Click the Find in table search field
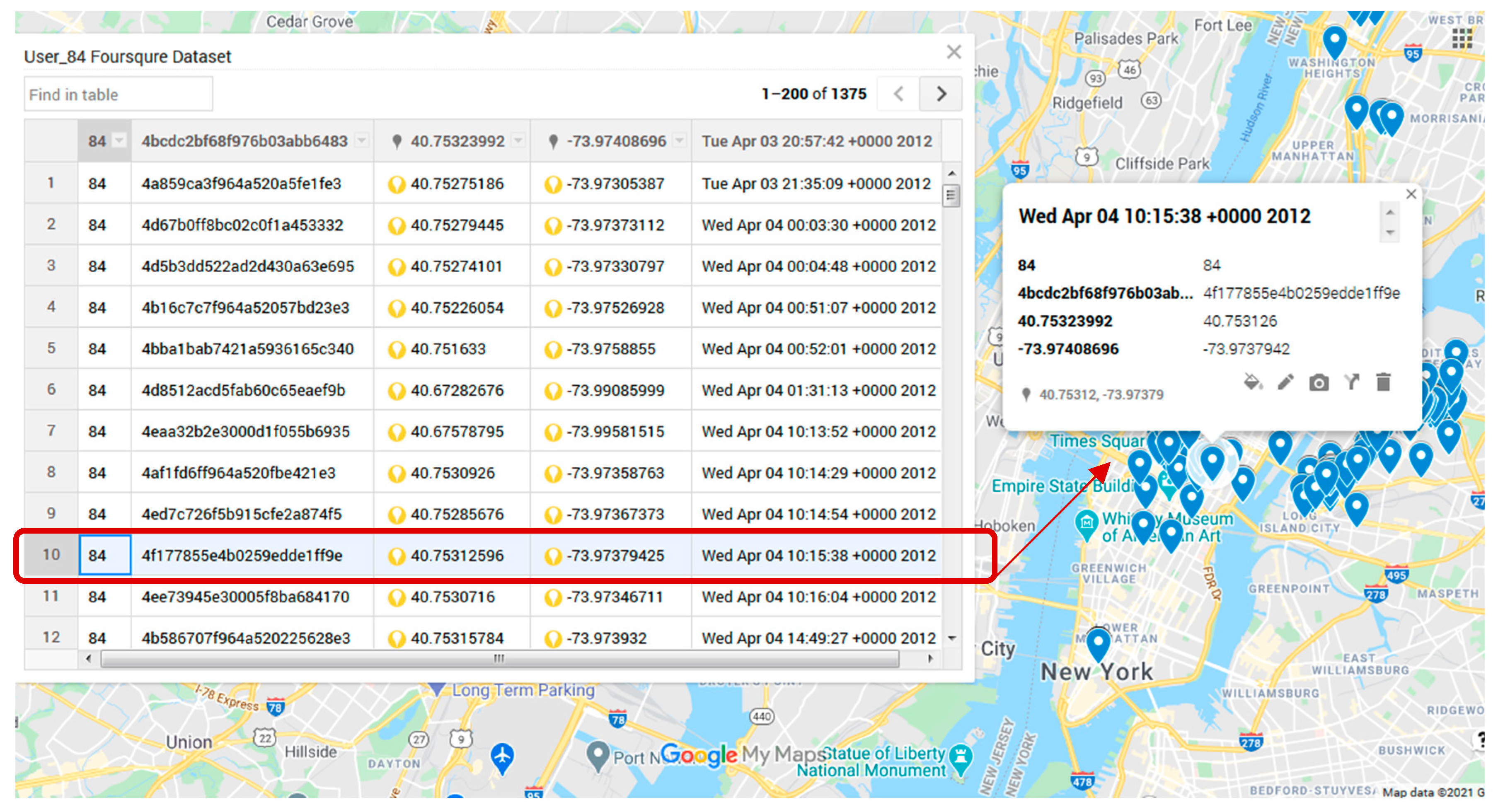The height and width of the screenshot is (812, 1498). [118, 94]
